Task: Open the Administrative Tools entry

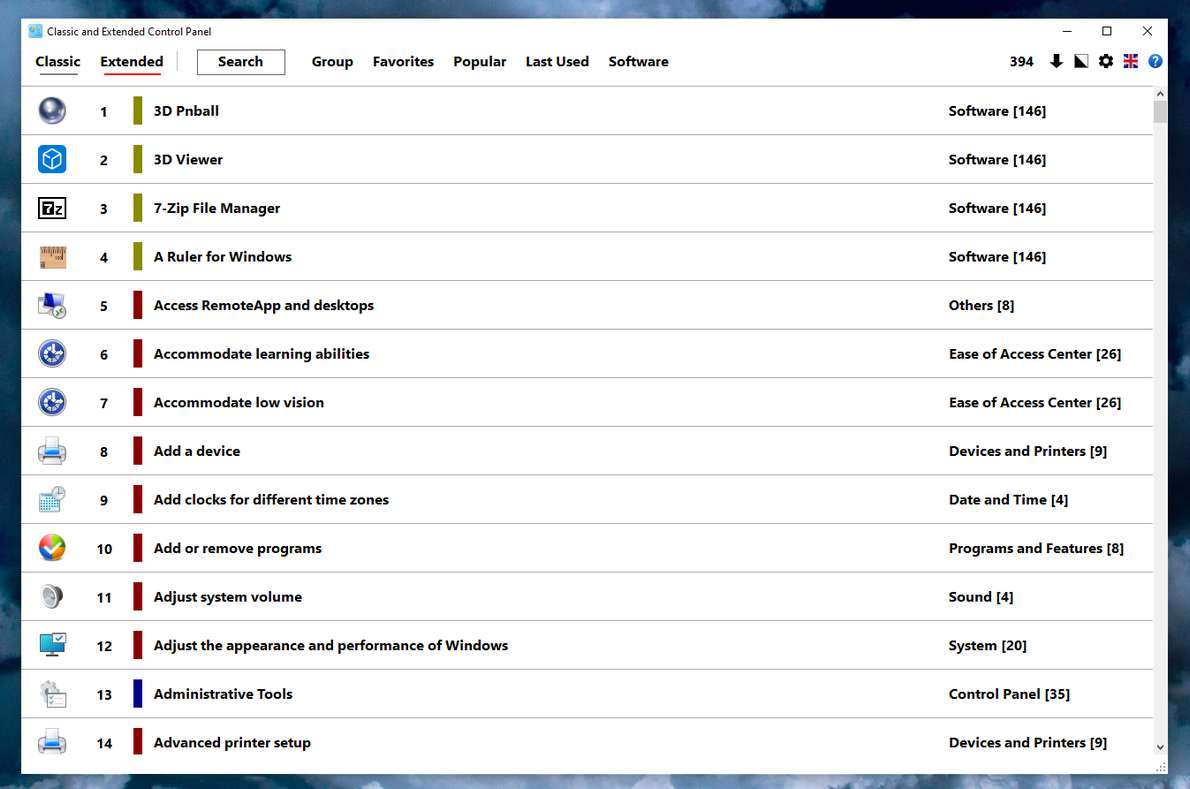Action: tap(587, 693)
